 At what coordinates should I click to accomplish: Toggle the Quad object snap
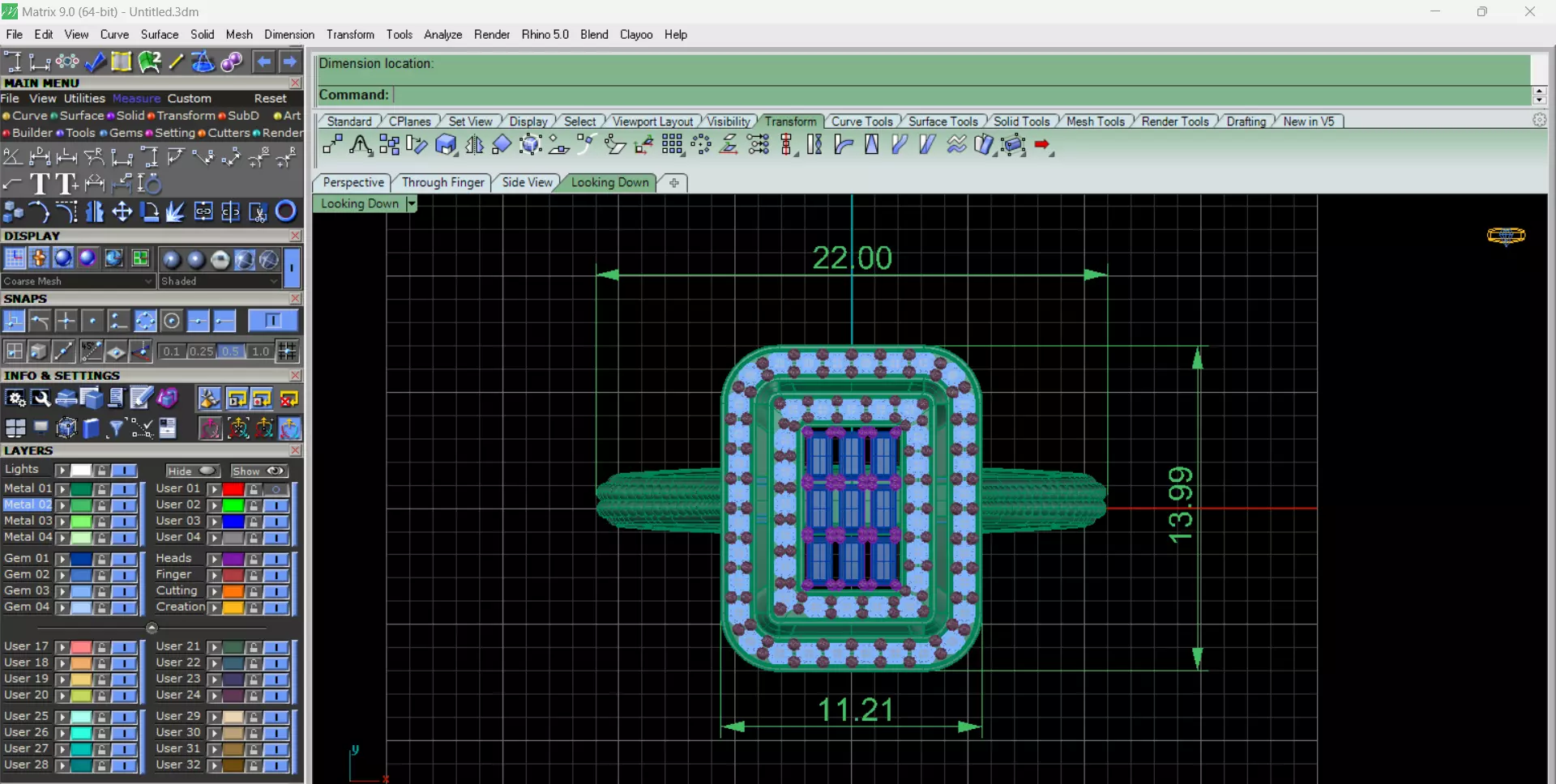pos(145,322)
